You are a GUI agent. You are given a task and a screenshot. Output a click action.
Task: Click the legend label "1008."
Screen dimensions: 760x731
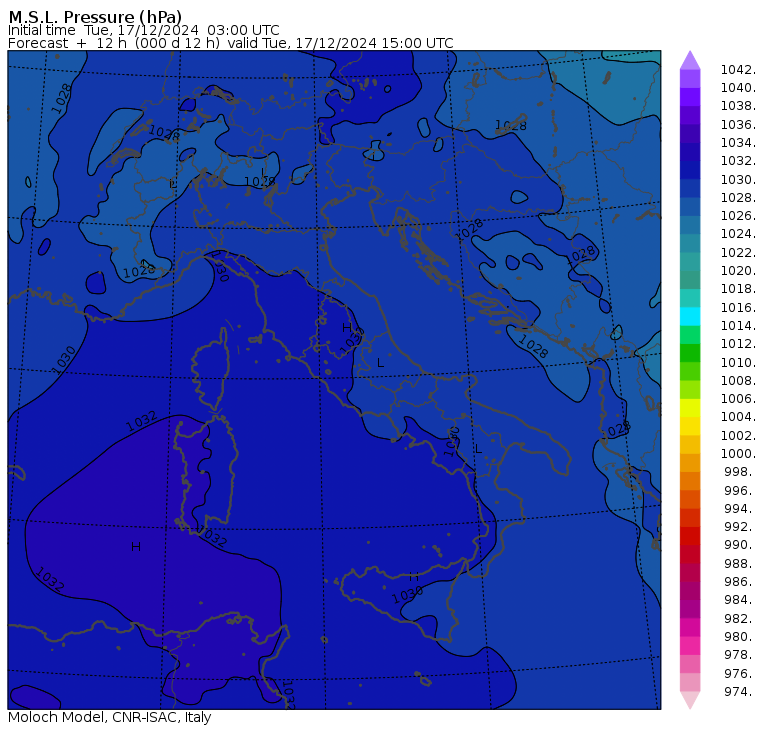pos(738,381)
